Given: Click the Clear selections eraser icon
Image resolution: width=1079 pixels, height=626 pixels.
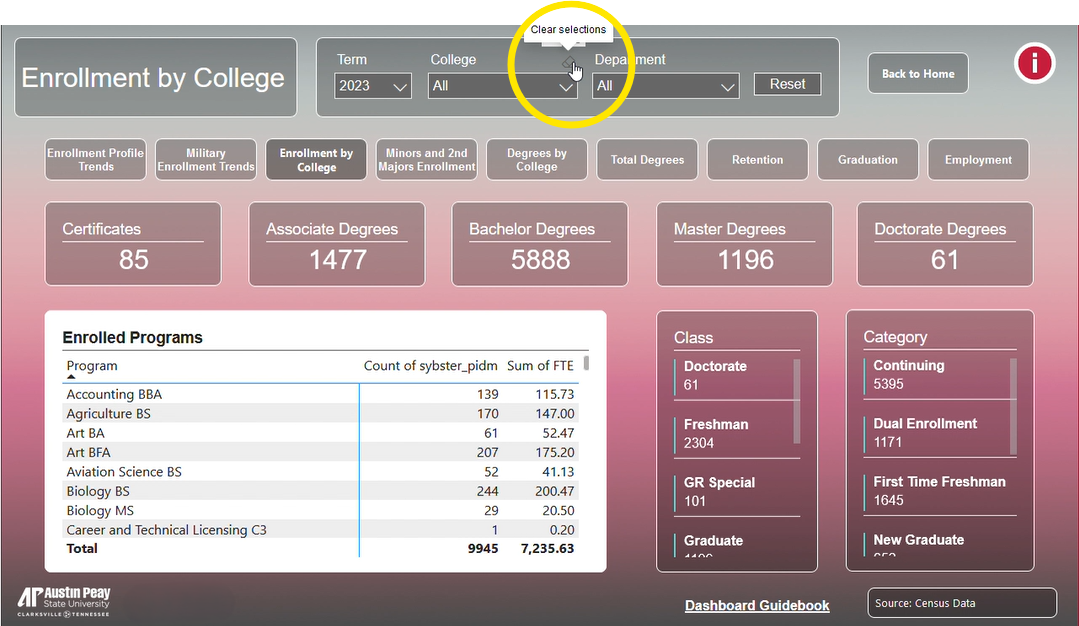Looking at the screenshot, I should click(x=569, y=65).
